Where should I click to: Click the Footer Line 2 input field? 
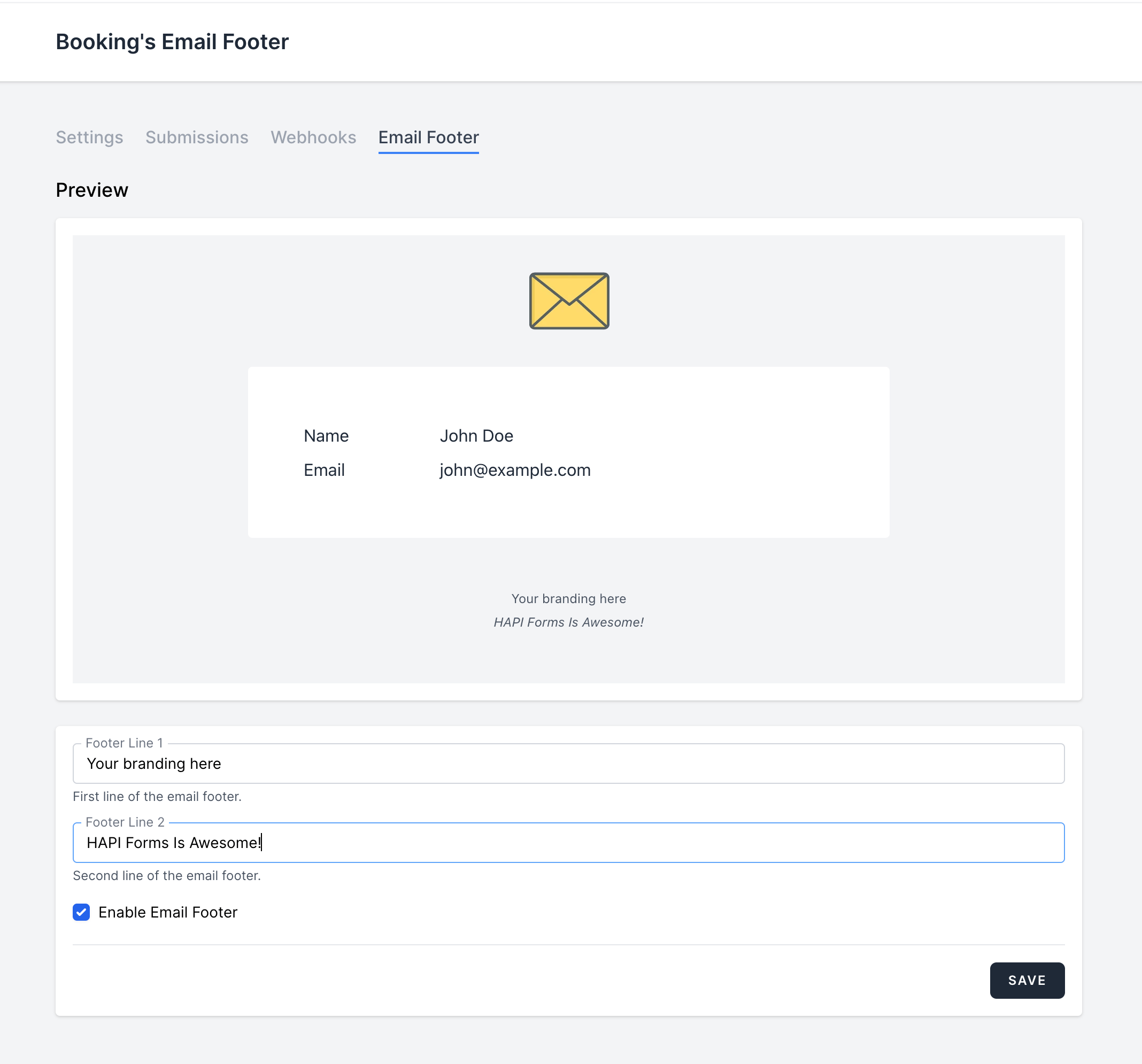click(x=569, y=843)
